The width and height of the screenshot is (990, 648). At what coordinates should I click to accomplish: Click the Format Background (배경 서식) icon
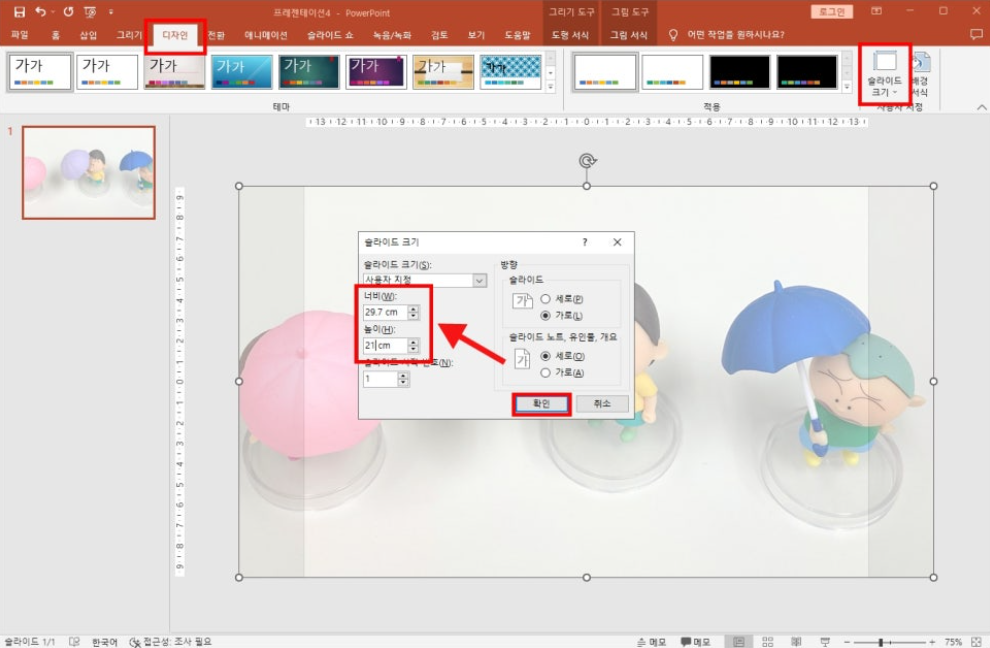920,75
